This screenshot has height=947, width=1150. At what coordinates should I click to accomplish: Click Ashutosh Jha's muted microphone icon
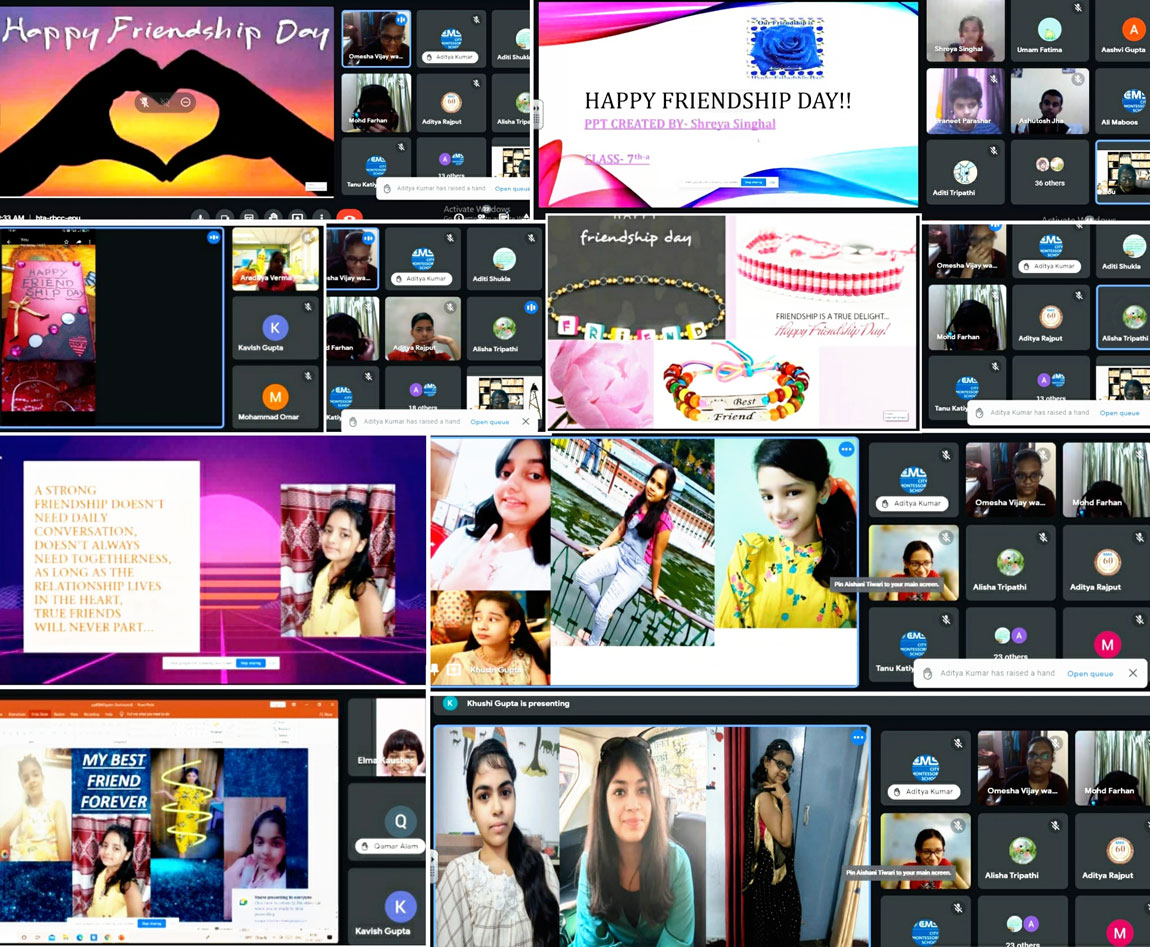(1077, 78)
